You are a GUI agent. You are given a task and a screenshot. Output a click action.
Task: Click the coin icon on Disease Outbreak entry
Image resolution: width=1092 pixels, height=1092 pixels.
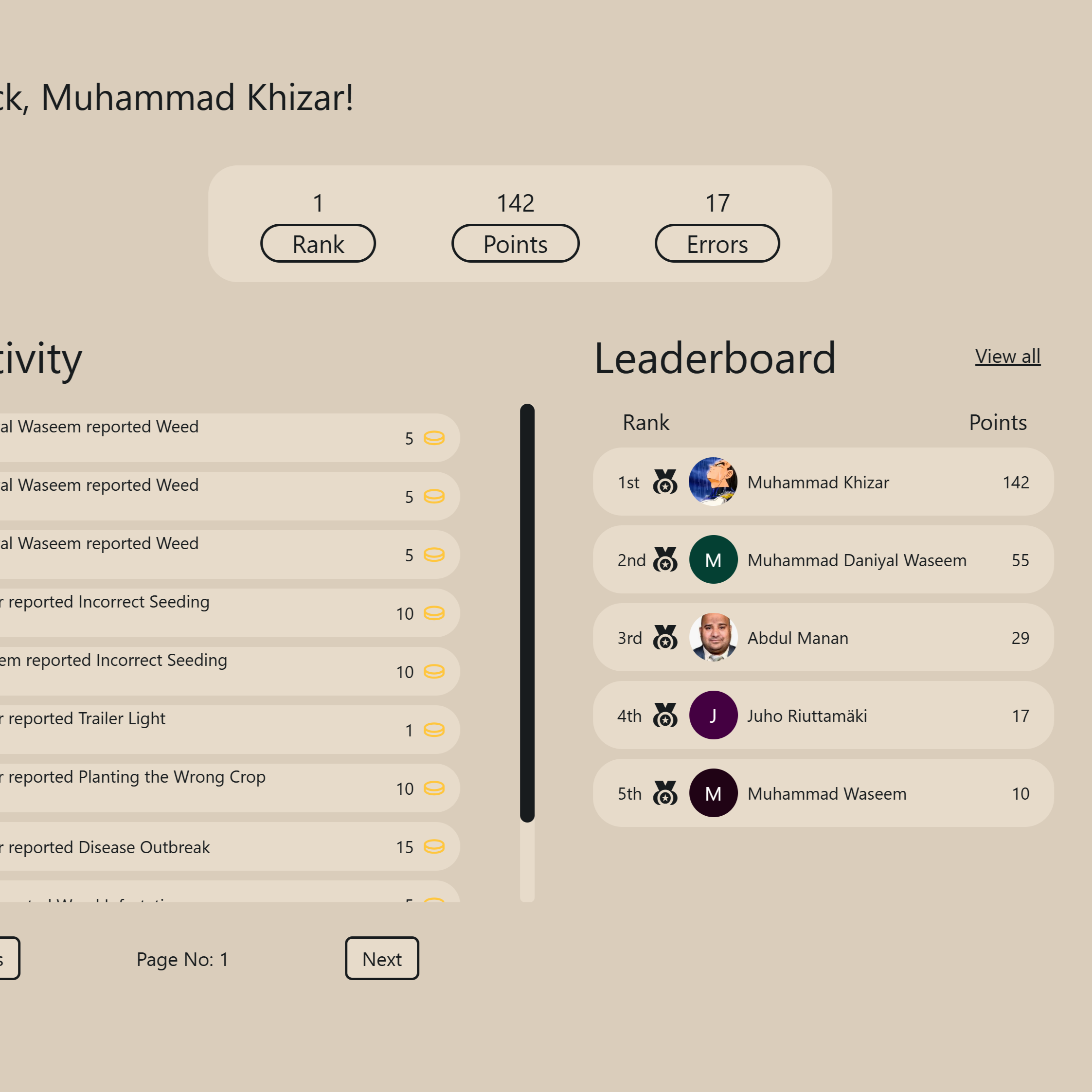[x=434, y=846]
